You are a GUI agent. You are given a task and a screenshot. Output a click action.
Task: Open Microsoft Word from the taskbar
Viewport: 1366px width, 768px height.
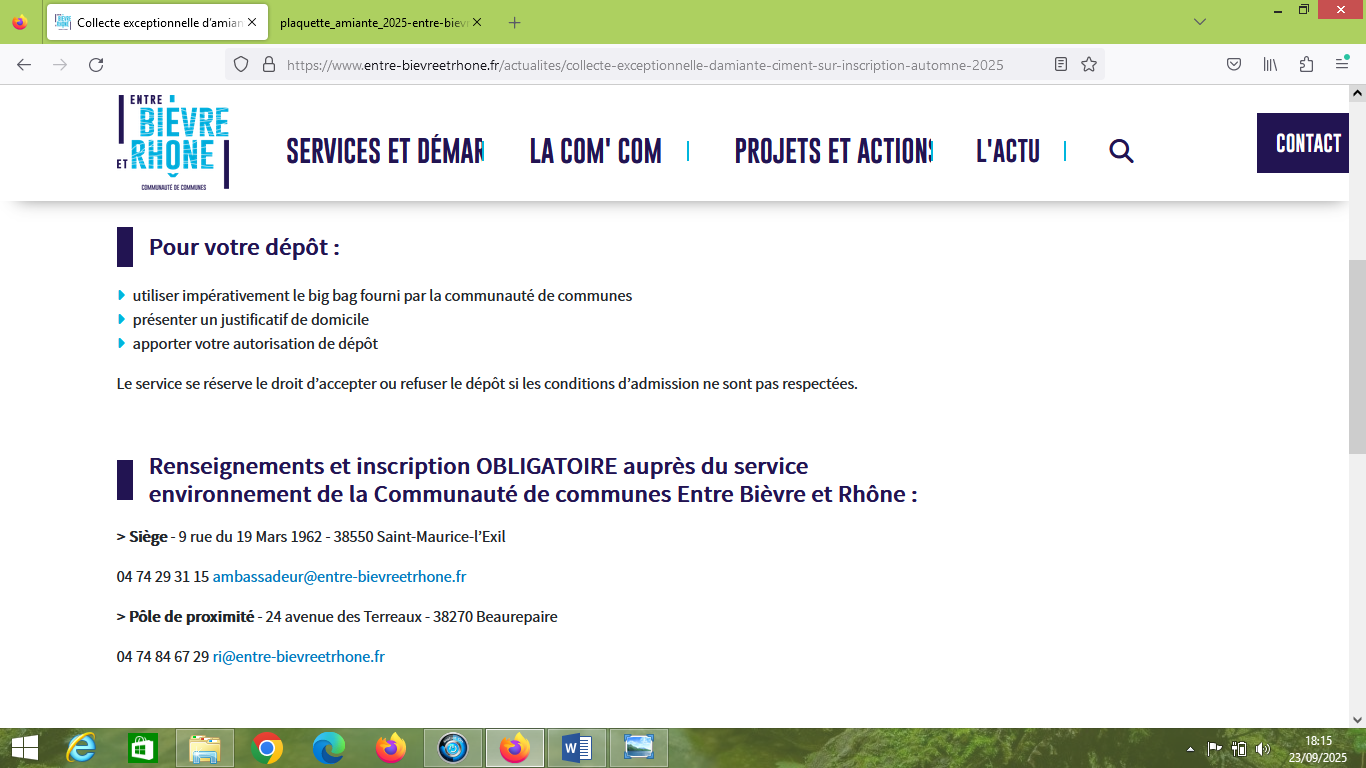click(577, 748)
